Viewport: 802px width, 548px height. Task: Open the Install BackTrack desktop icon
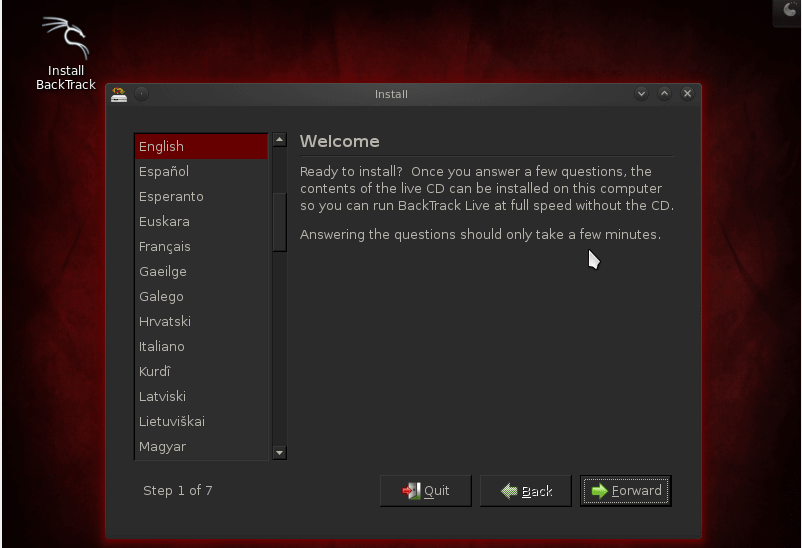click(66, 53)
